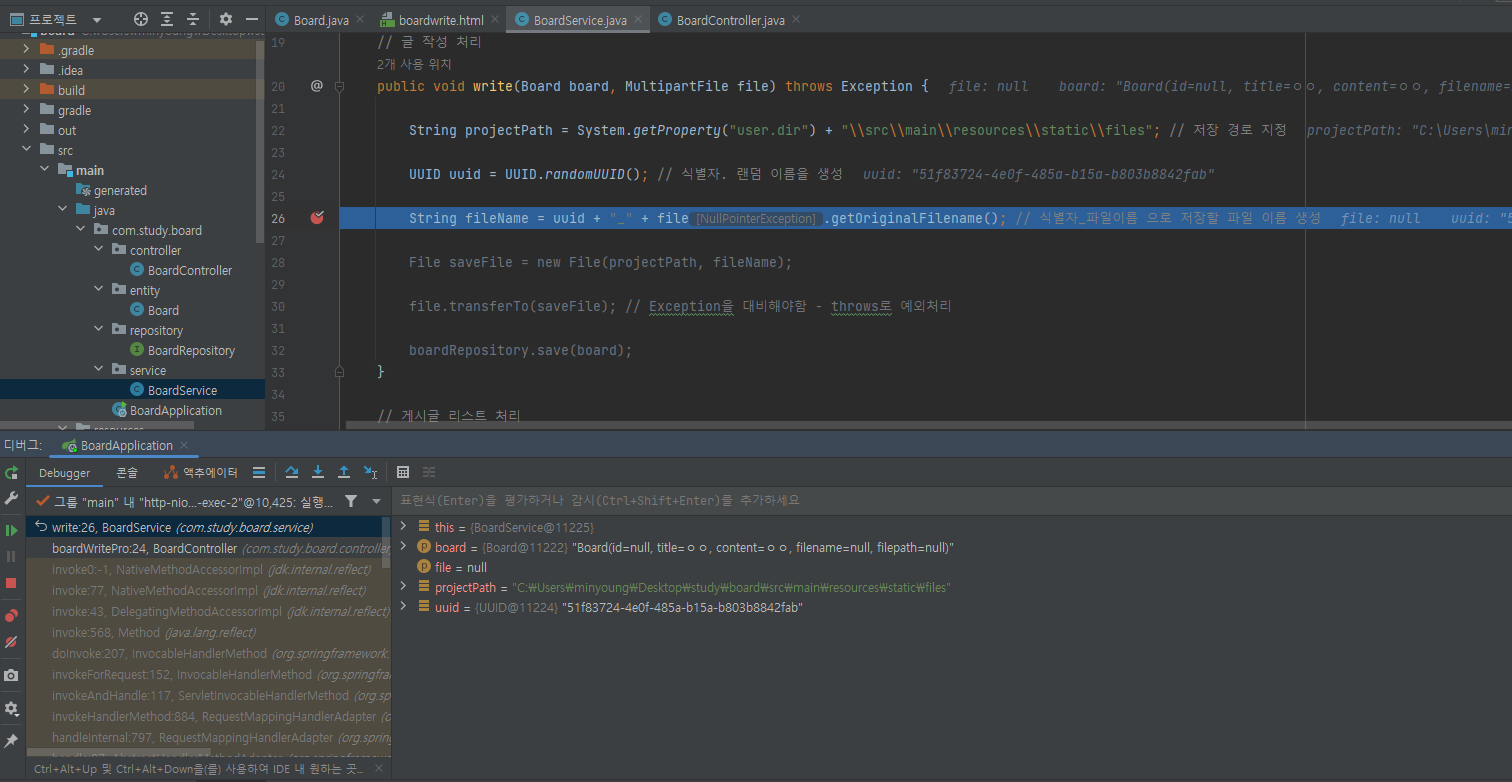Select Board entity class in tree

(163, 310)
